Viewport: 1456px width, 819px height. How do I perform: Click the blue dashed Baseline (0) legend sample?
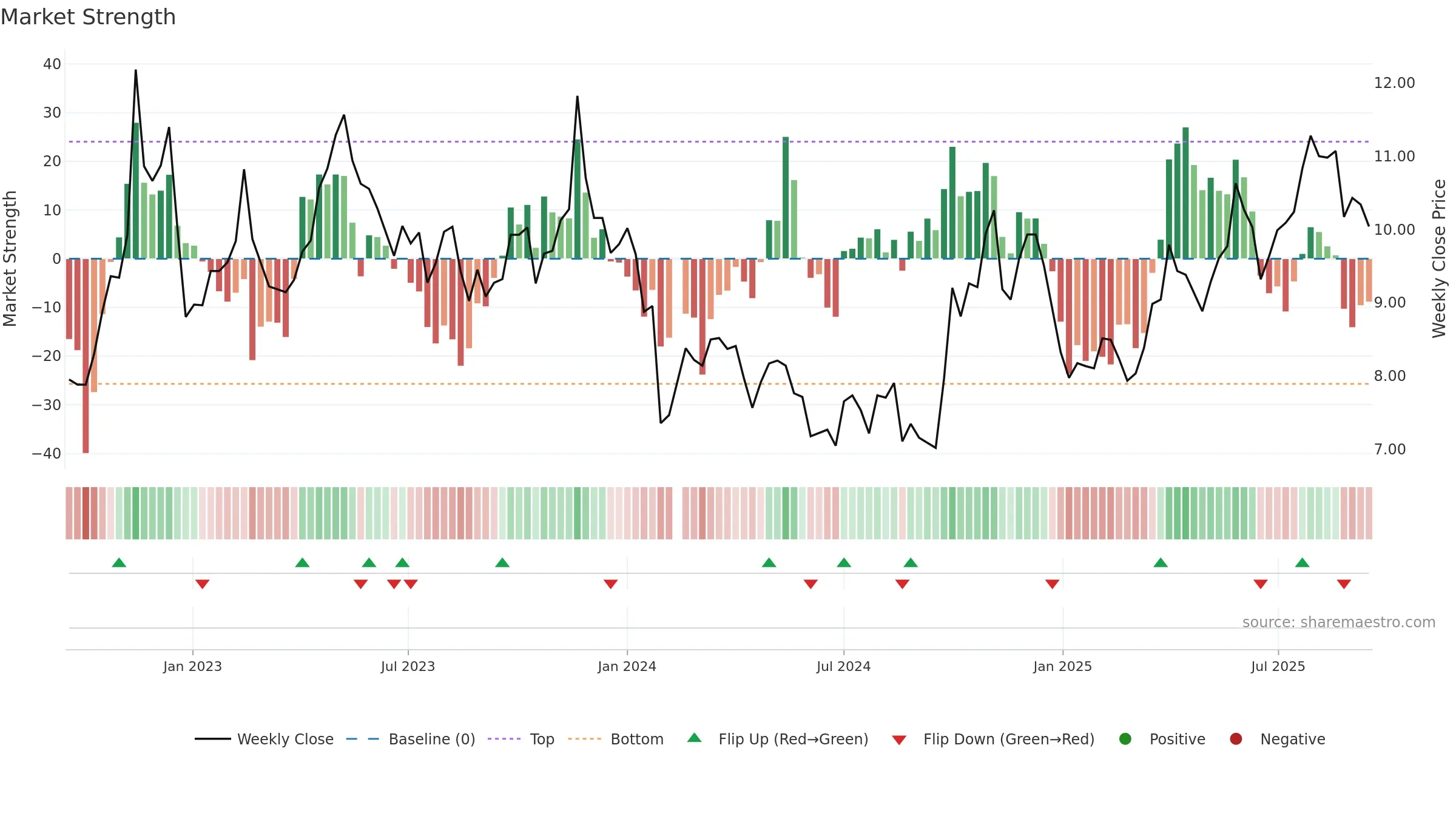click(362, 739)
